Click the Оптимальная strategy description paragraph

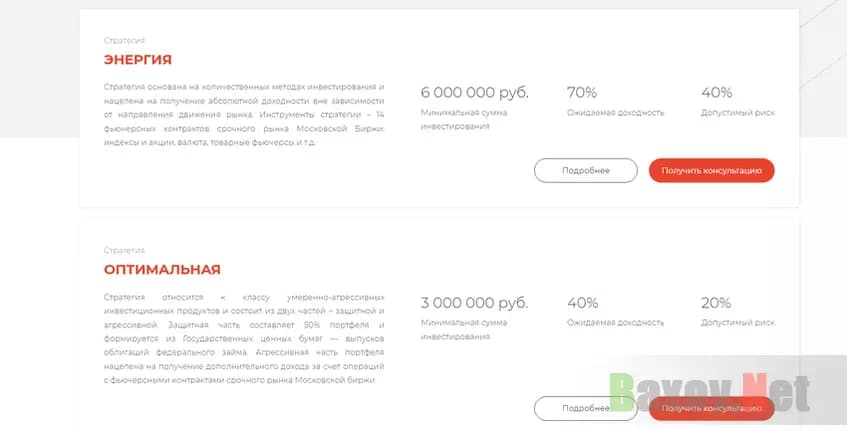click(243, 339)
